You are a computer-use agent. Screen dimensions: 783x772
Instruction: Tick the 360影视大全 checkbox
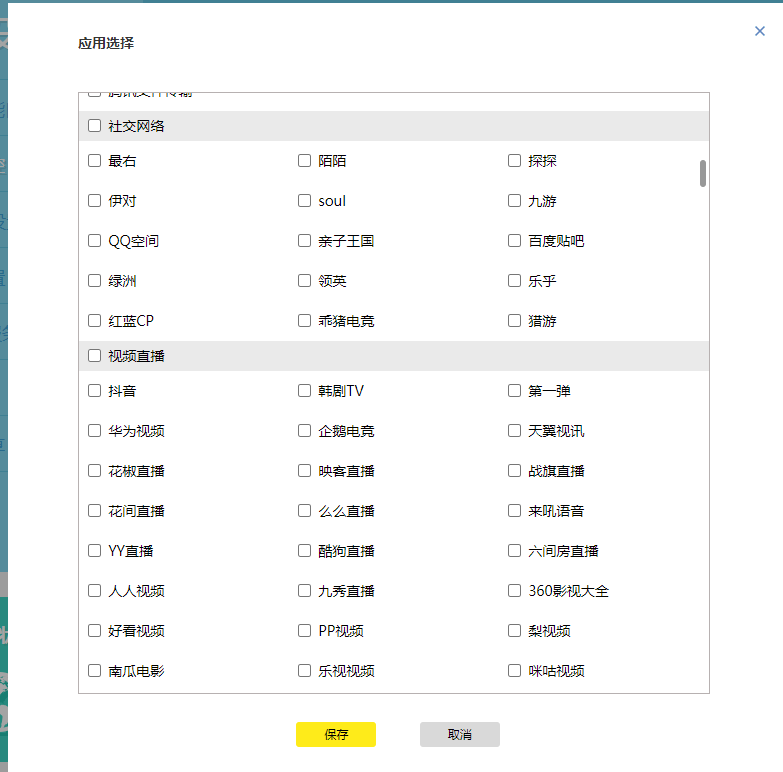[x=514, y=590]
